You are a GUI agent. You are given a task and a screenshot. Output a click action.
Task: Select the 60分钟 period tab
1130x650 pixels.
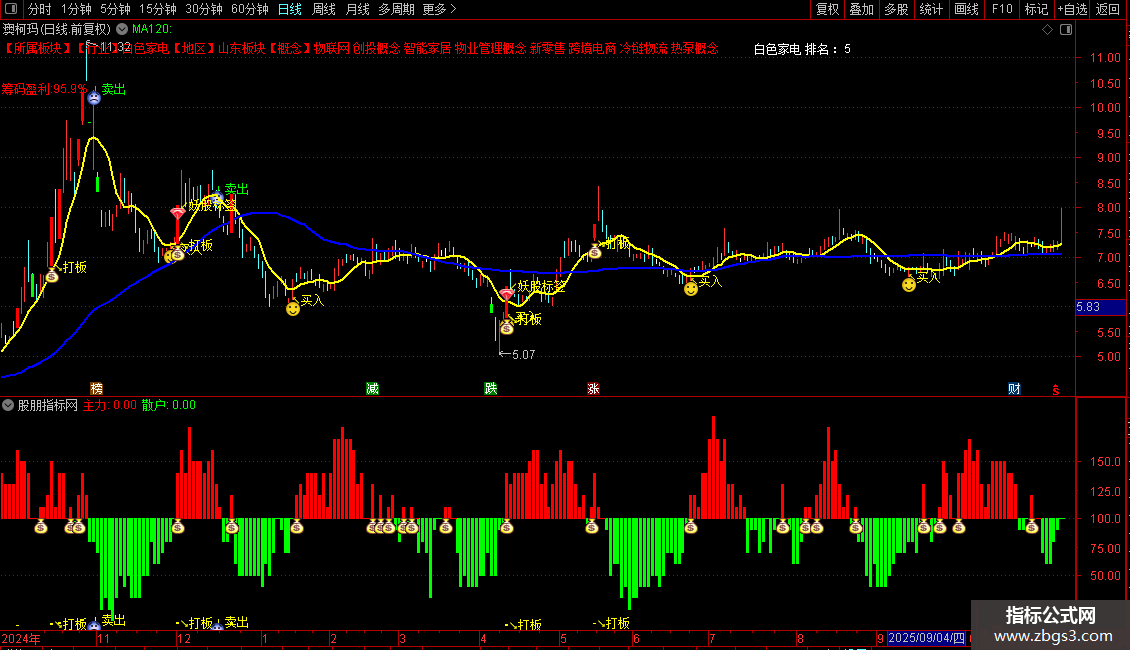(249, 9)
